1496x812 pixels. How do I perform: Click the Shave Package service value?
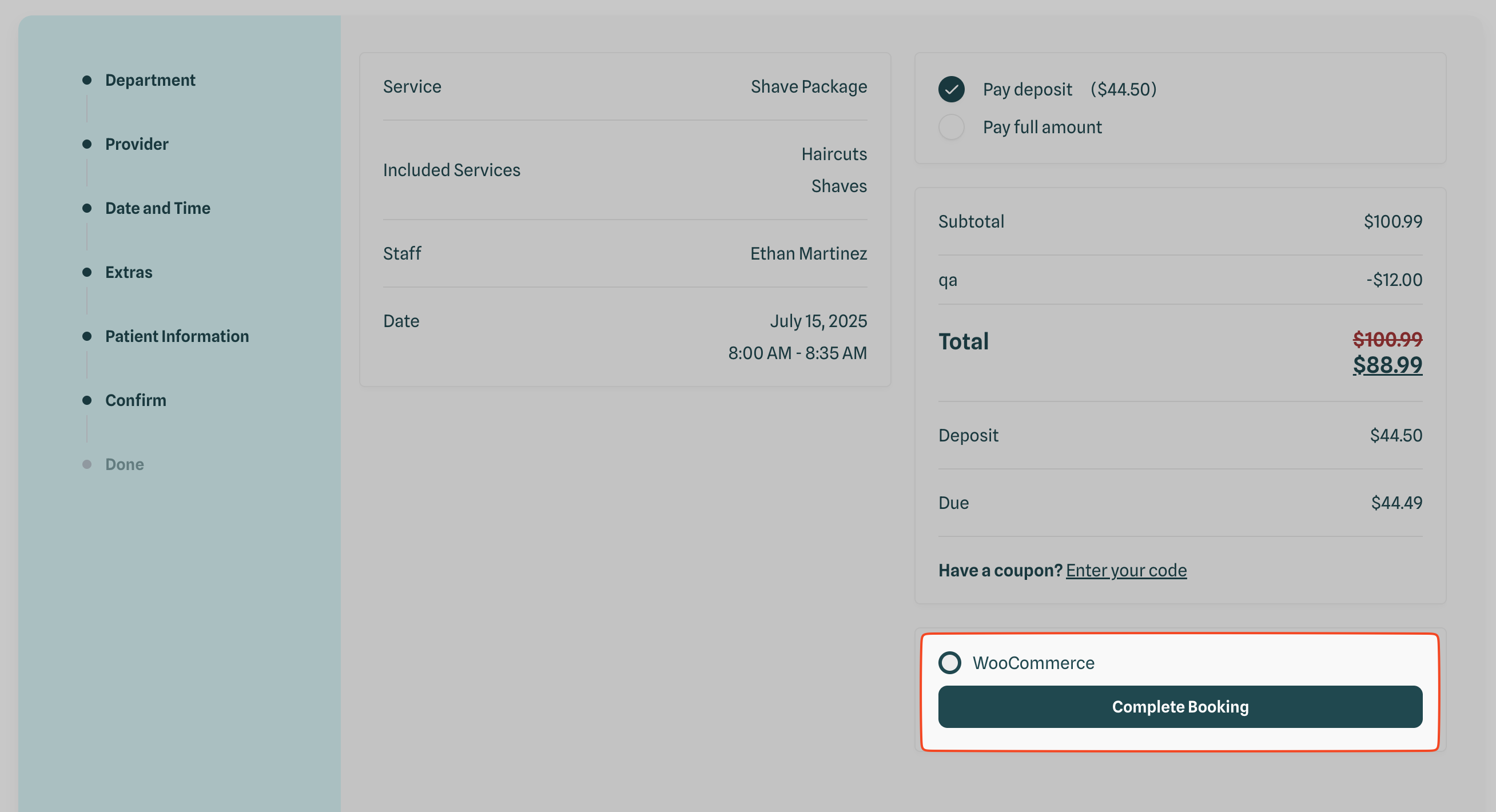tap(809, 86)
